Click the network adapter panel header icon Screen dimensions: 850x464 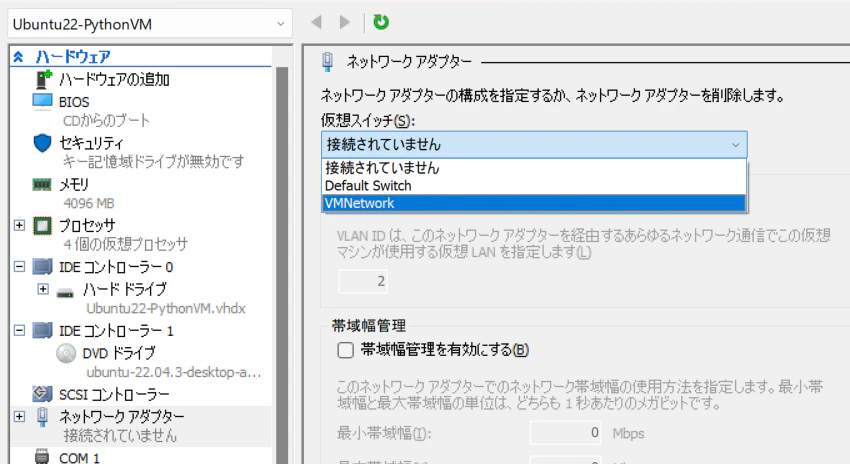[x=327, y=62]
